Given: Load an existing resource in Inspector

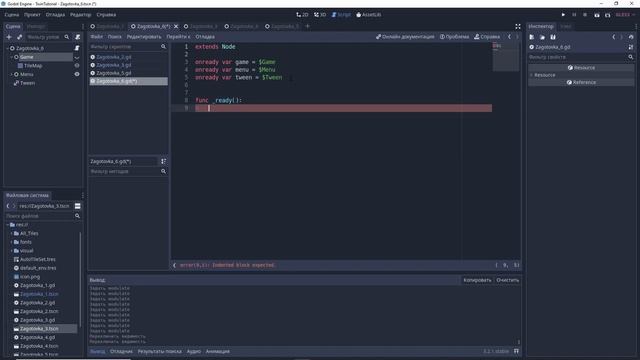Looking at the screenshot, I should (x=542, y=37).
